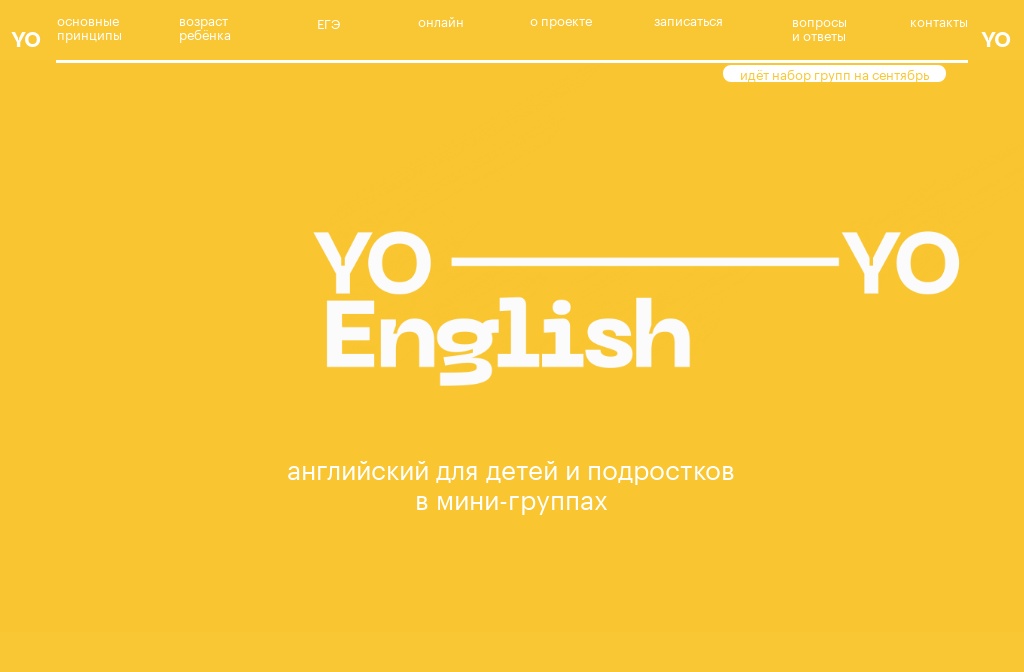
Task: Open основные принципы from the navigation
Action: (x=89, y=28)
